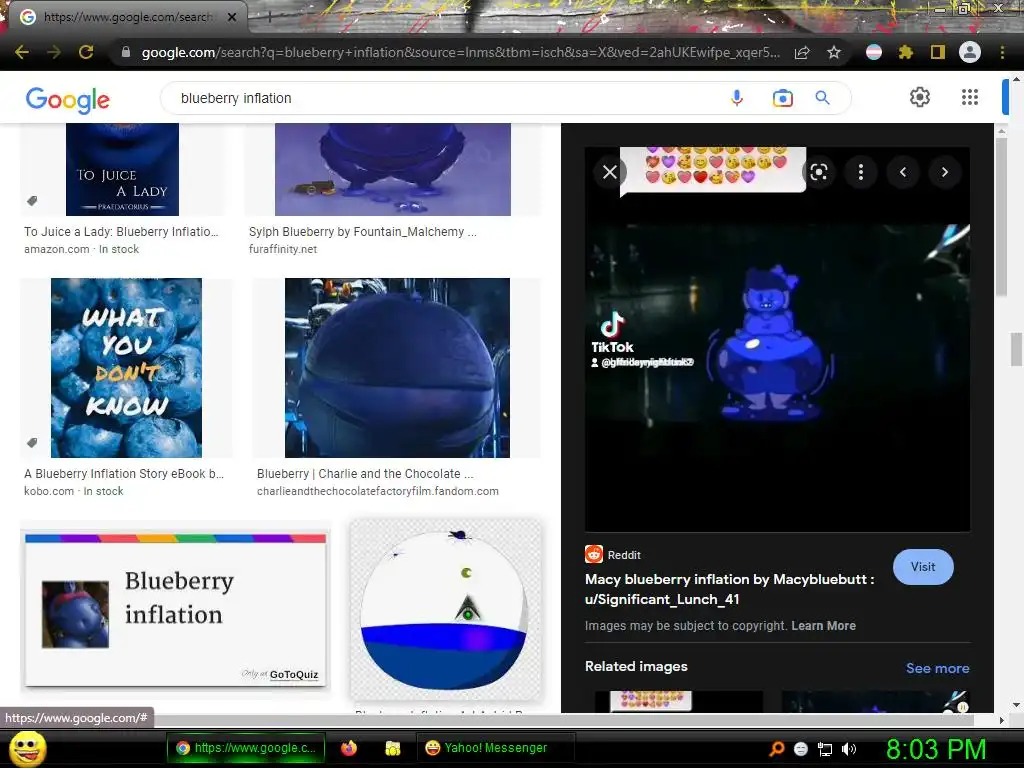Click the pink-striped extension icon in toolbar

pyautogui.click(x=874, y=52)
